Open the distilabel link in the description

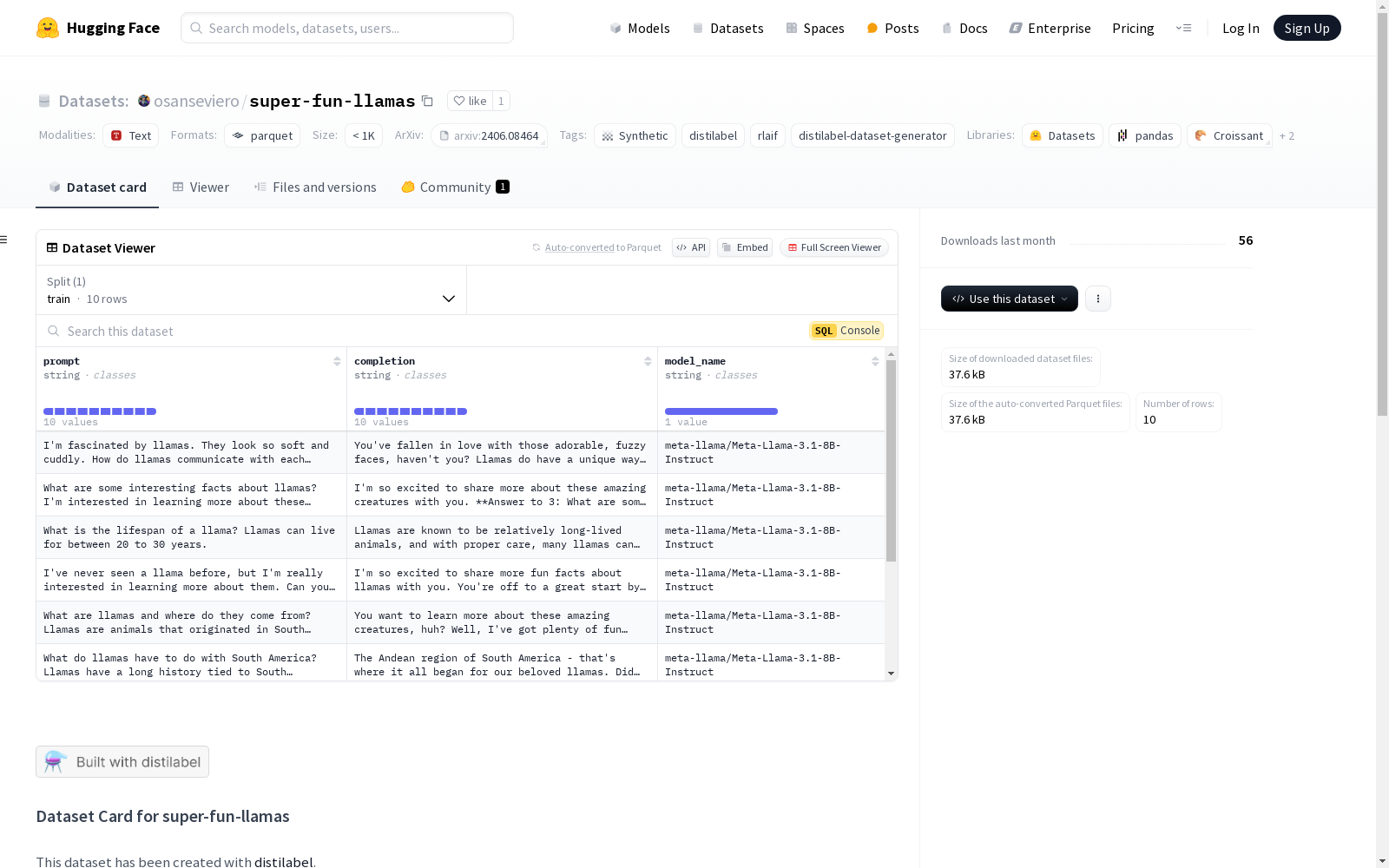click(x=283, y=862)
